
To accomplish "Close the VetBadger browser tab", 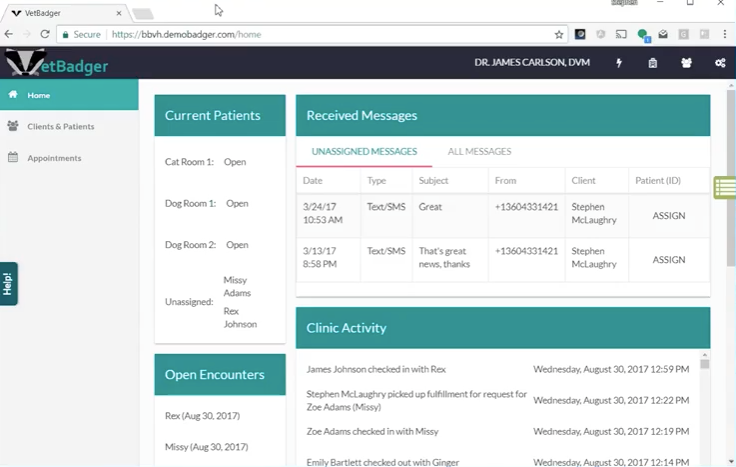I will tap(119, 13).
